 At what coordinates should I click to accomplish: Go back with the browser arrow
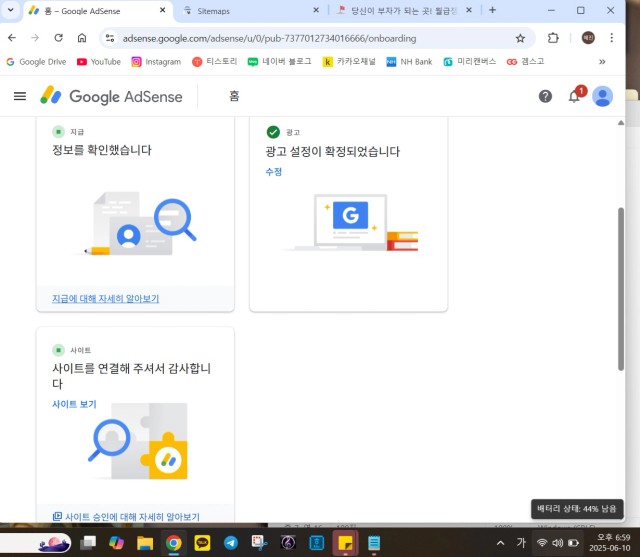[x=12, y=38]
